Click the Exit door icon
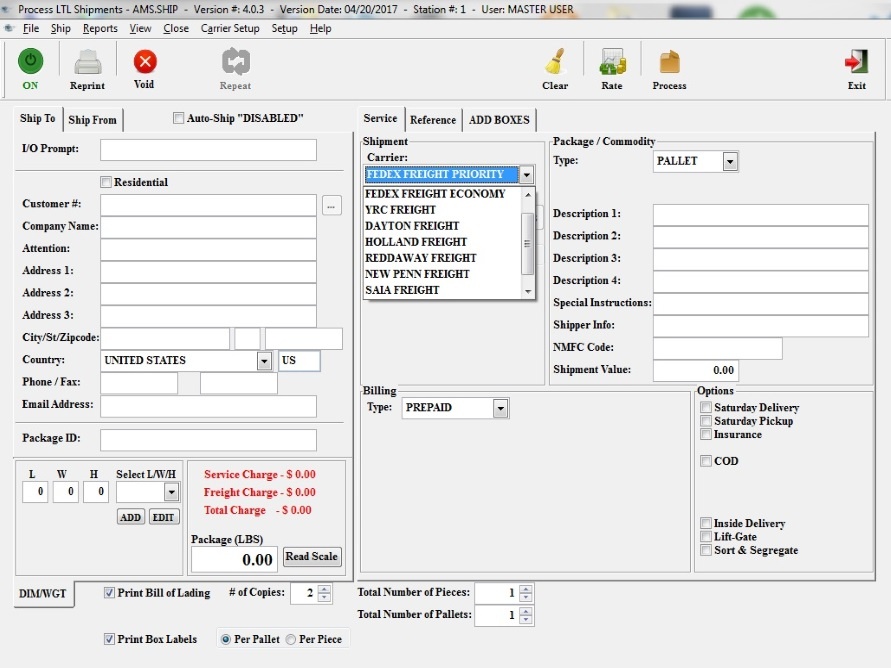The height and width of the screenshot is (668, 891). click(856, 61)
